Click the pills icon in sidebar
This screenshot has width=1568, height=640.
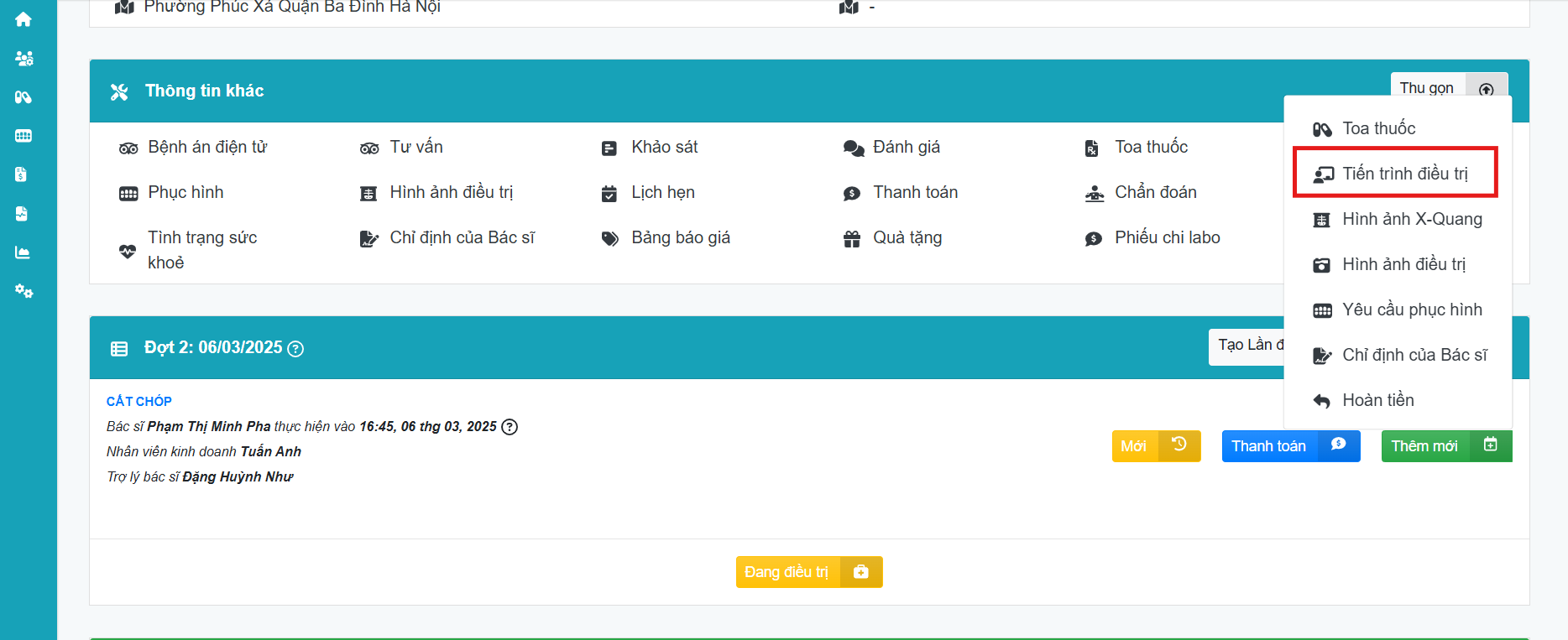(24, 97)
